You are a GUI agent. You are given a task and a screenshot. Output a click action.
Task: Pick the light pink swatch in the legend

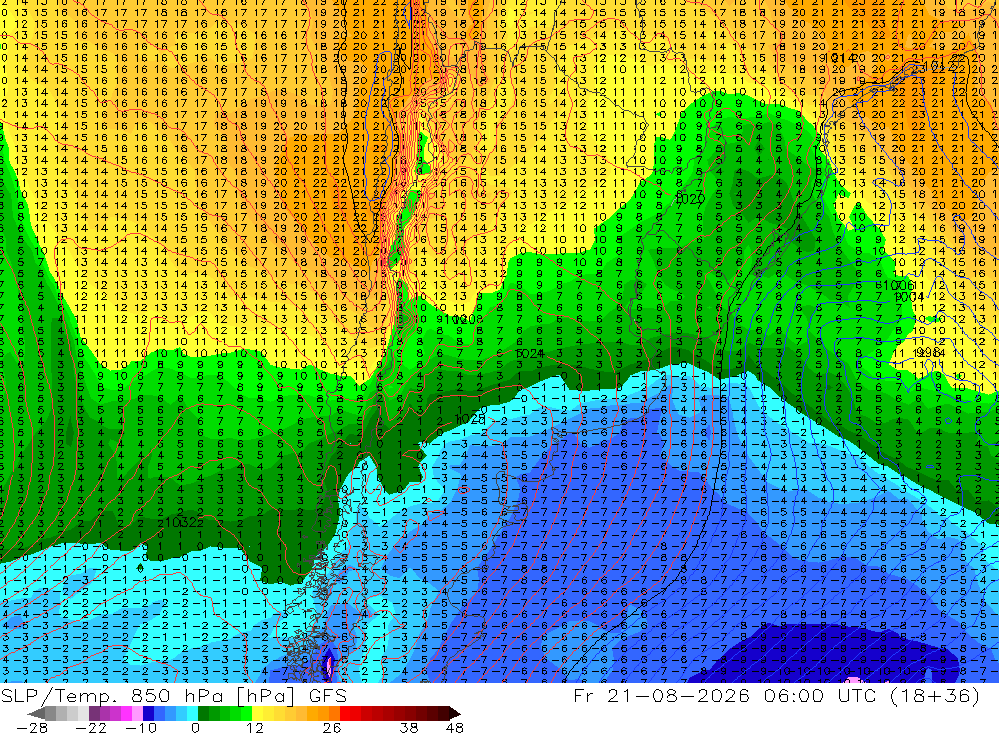[137, 713]
